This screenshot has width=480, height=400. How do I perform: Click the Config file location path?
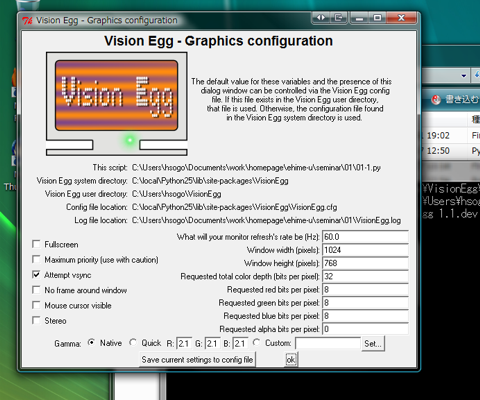click(x=234, y=207)
